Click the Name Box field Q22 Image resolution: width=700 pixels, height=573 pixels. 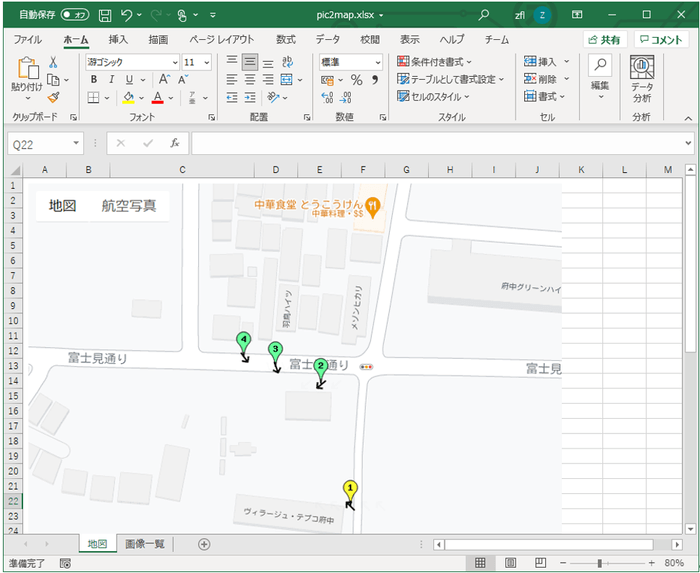[39, 144]
